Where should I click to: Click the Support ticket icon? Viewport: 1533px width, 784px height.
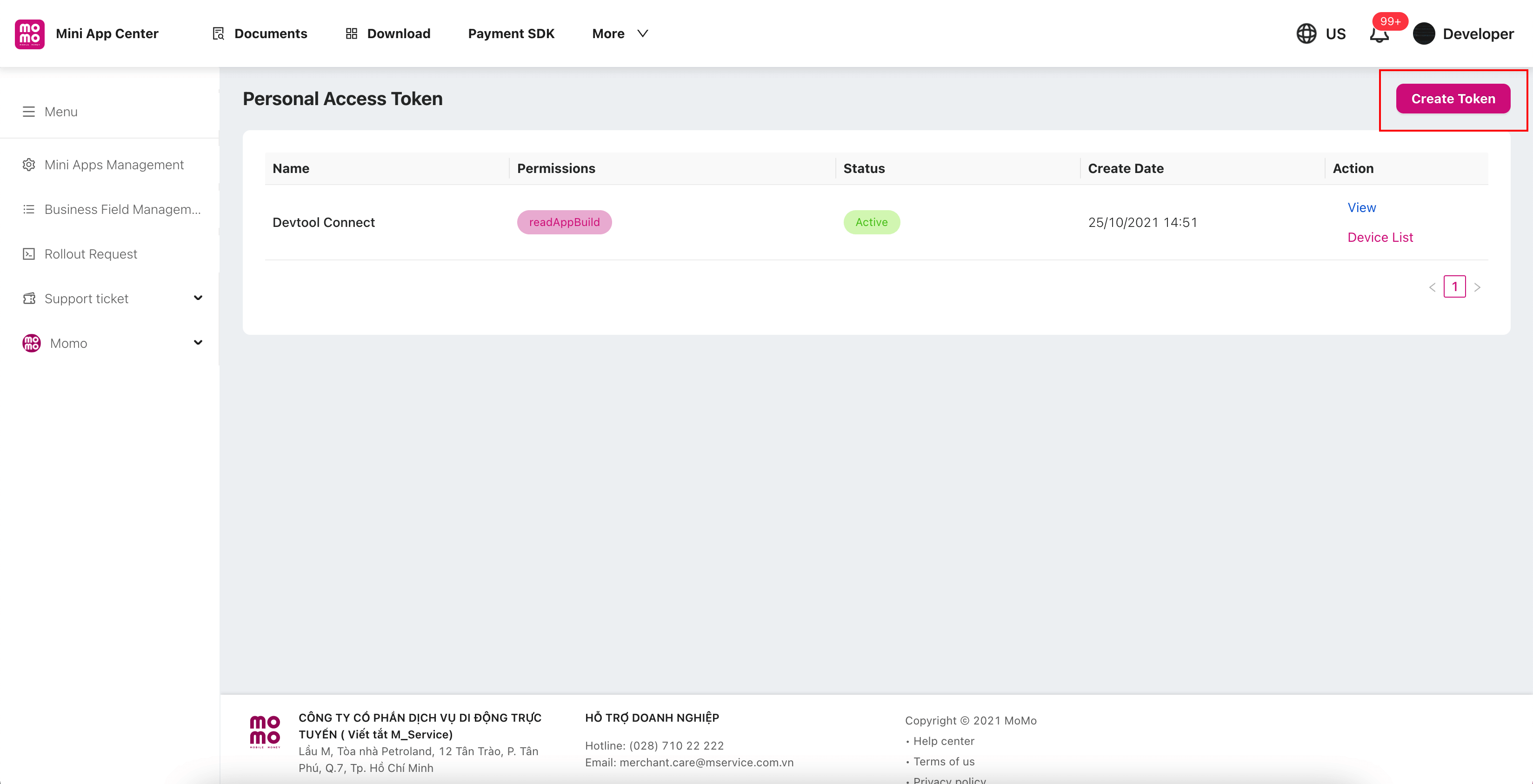(x=28, y=299)
